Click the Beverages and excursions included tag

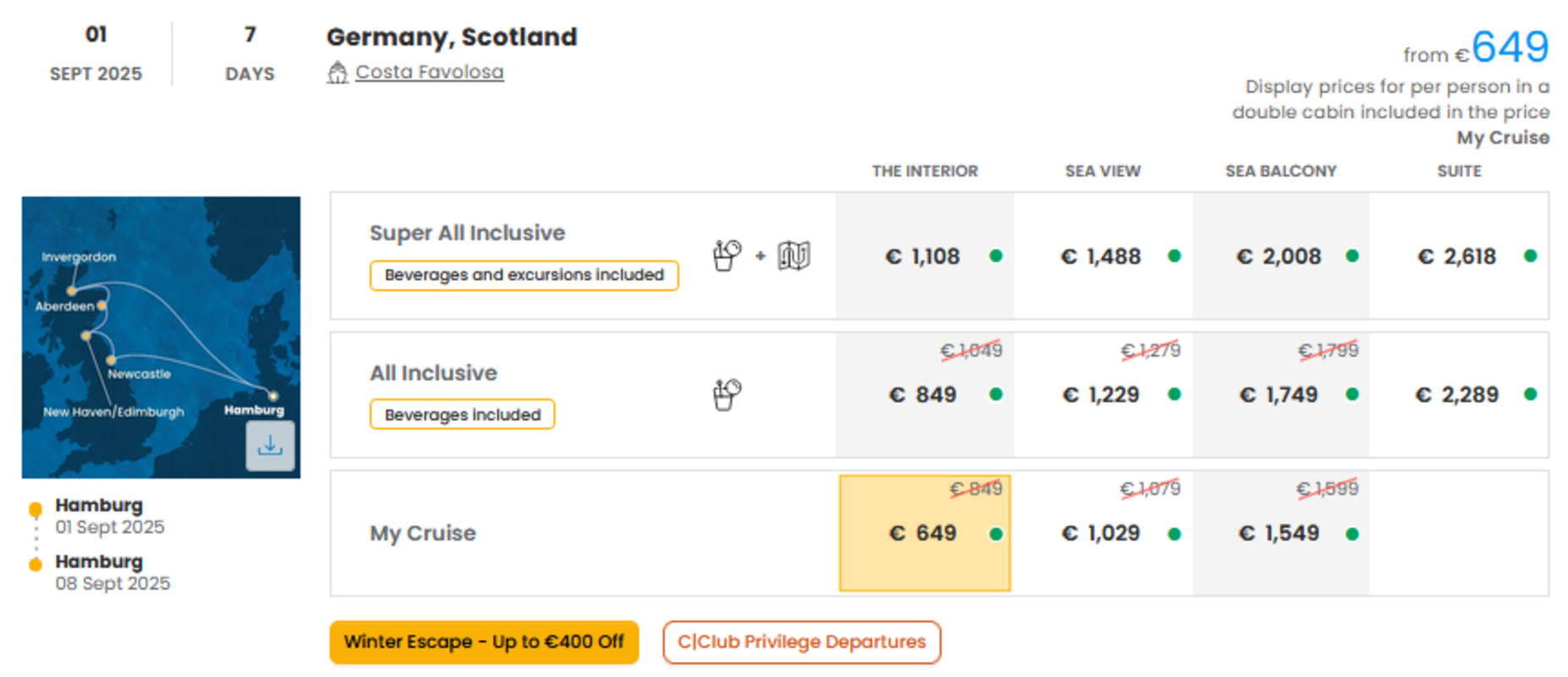point(524,275)
